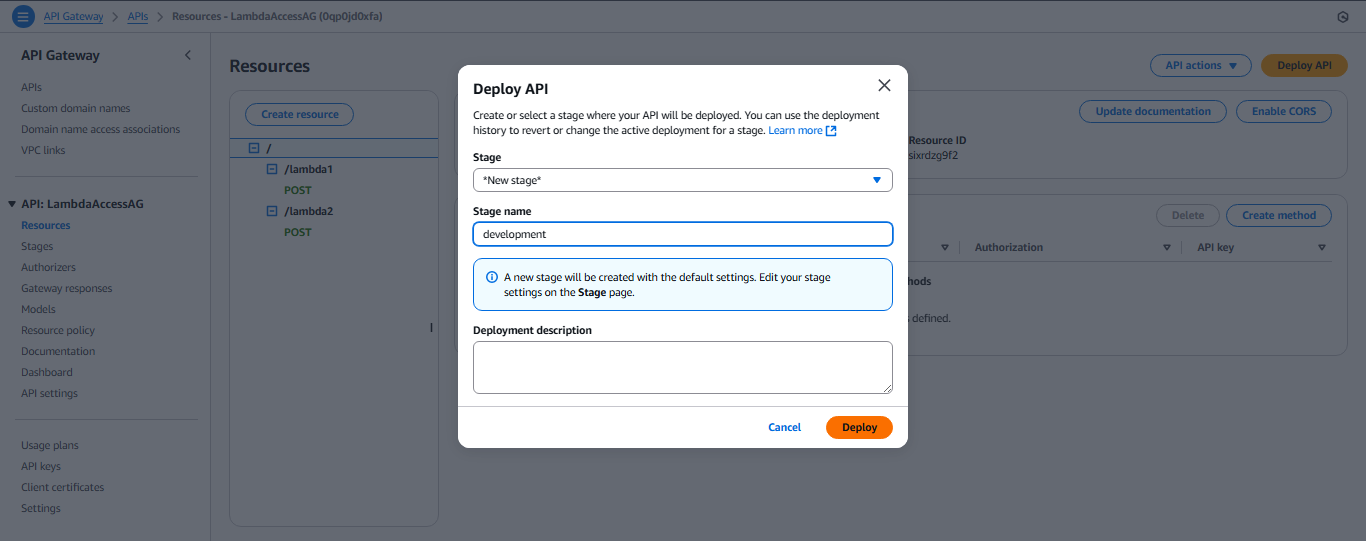Open the APIs breadcrumb link
The height and width of the screenshot is (541, 1366).
pos(138,17)
